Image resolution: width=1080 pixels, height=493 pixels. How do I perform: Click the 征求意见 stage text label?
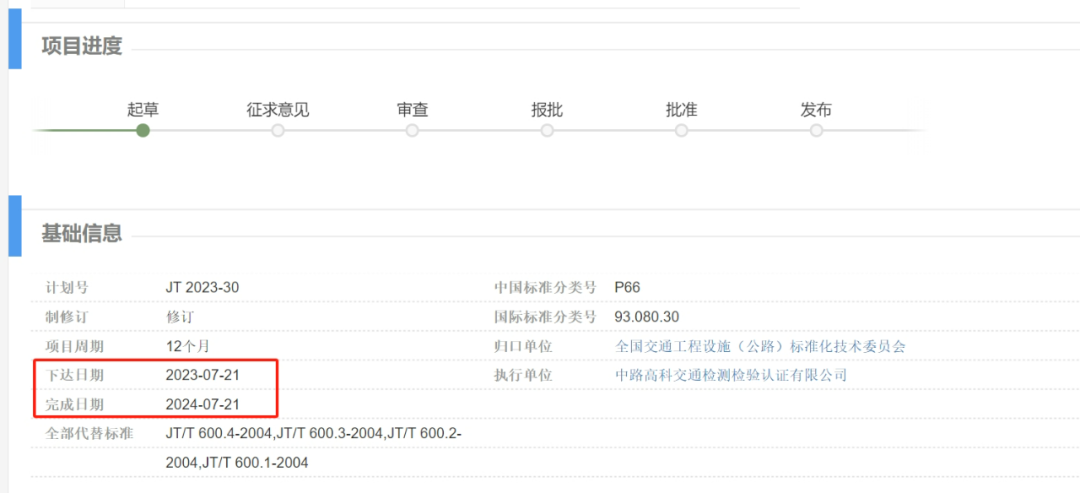click(278, 109)
